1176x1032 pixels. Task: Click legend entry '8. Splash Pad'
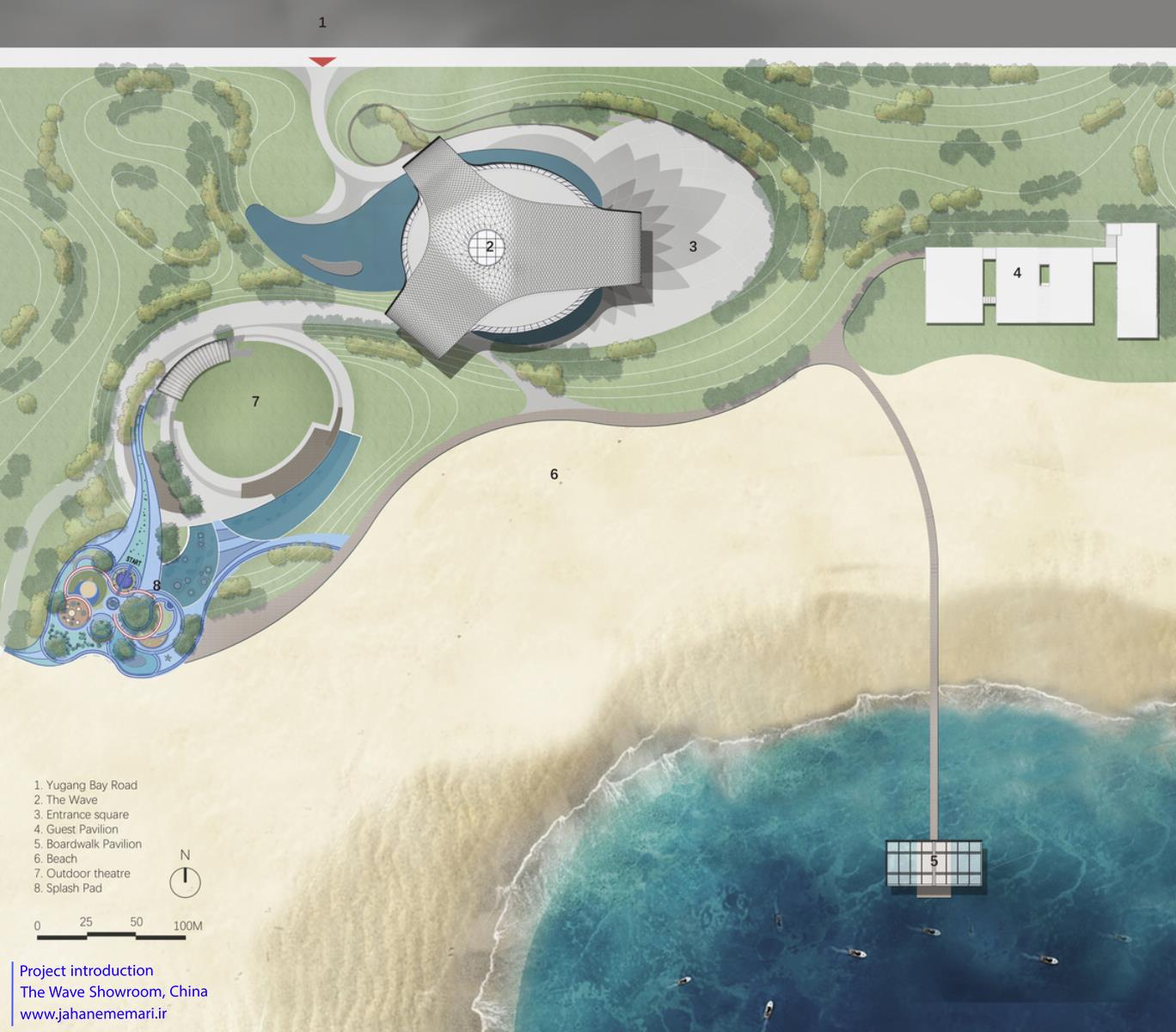[68, 888]
